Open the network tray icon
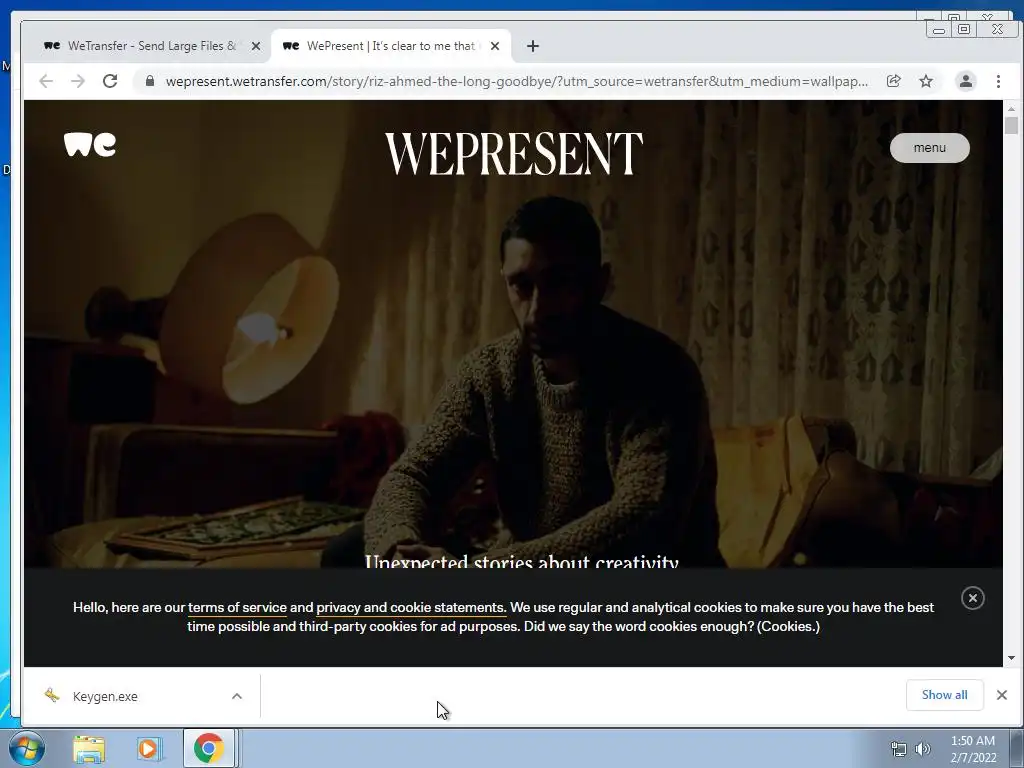This screenshot has width=1024, height=768. [x=899, y=749]
